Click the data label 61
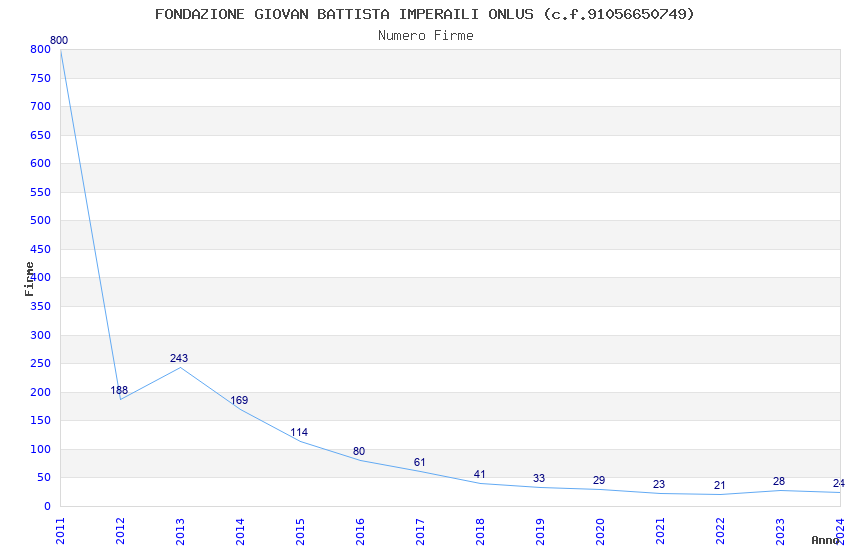Viewport: 850px width, 550px height. (x=420, y=462)
